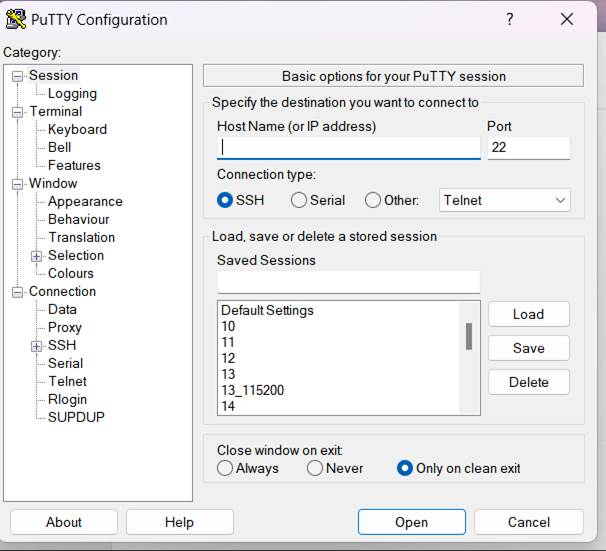Click the title bar help question mark

510,19
